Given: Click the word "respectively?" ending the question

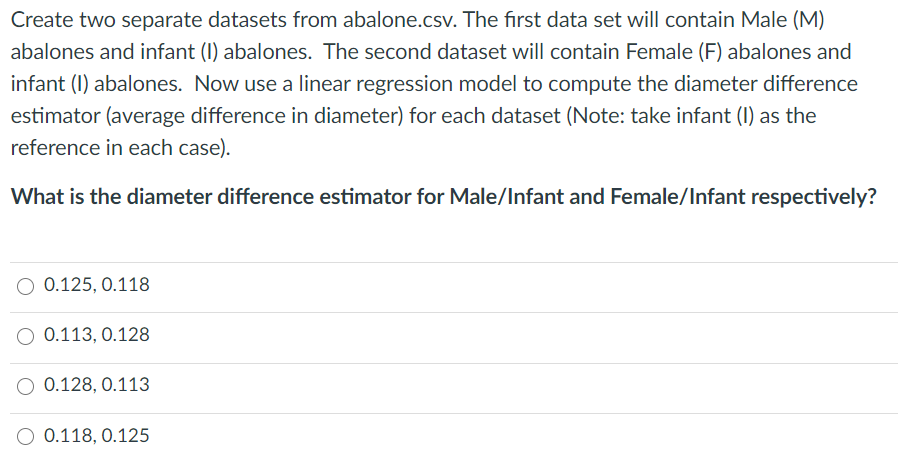Looking at the screenshot, I should (x=813, y=197).
